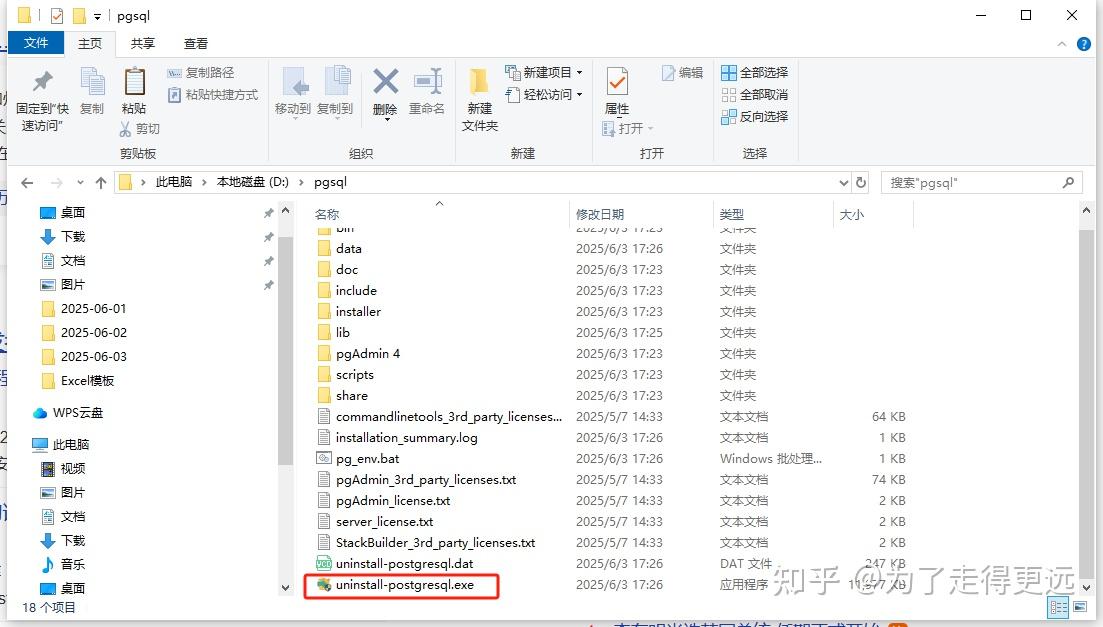Switch to details view icon in status bar
The width and height of the screenshot is (1103, 627).
pyautogui.click(x=1058, y=607)
